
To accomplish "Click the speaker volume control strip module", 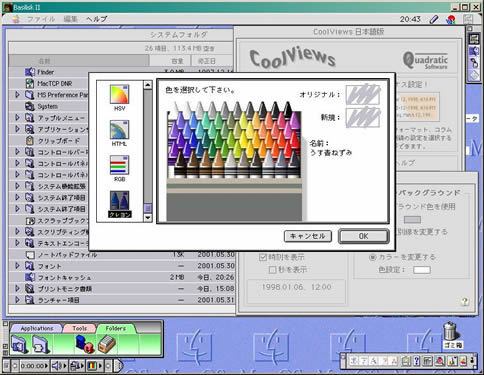I will click(58, 366).
